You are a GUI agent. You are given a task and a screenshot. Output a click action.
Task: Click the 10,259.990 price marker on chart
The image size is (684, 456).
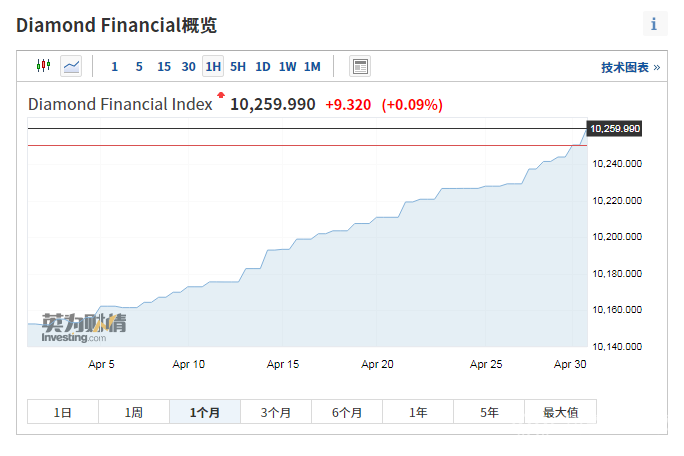[614, 129]
